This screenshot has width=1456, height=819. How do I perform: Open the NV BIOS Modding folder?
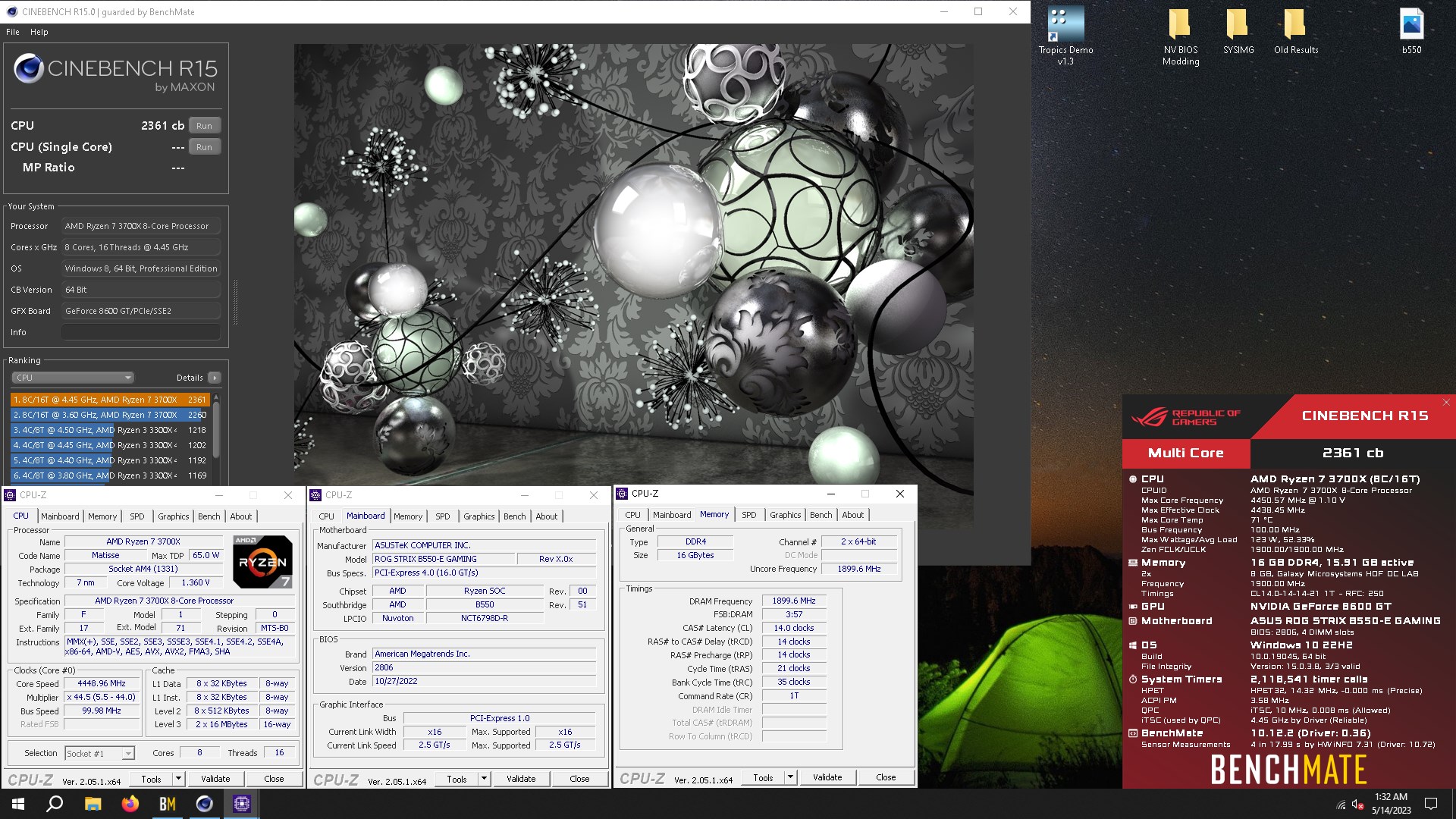(1181, 36)
